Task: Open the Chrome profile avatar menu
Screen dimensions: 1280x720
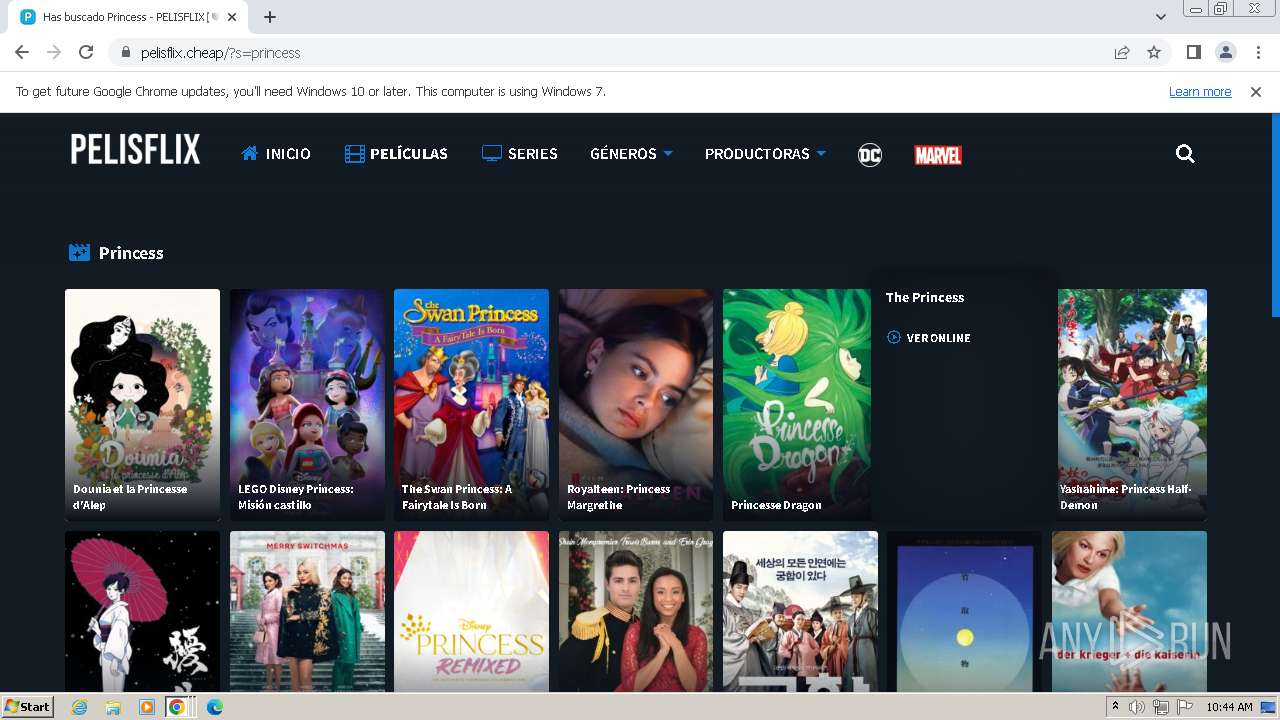Action: (x=1225, y=53)
